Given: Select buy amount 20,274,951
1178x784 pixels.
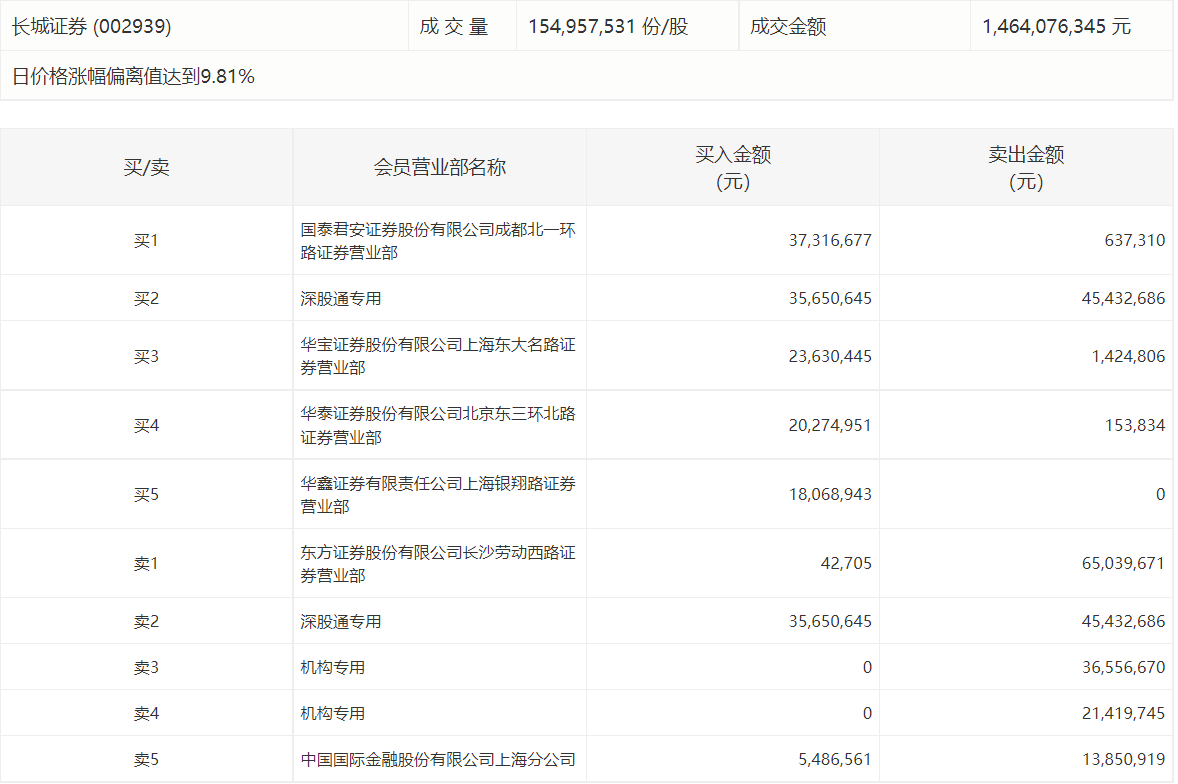Looking at the screenshot, I should [x=830, y=425].
